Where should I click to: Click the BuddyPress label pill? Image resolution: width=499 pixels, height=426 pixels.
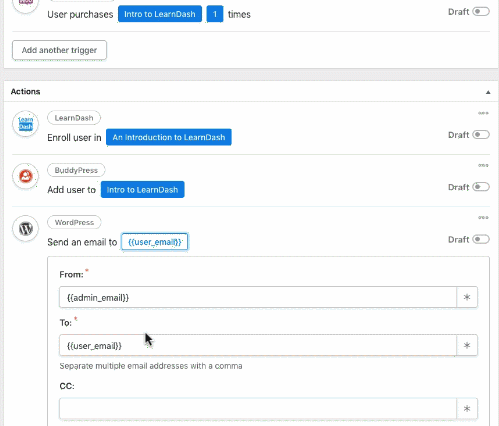coord(76,170)
